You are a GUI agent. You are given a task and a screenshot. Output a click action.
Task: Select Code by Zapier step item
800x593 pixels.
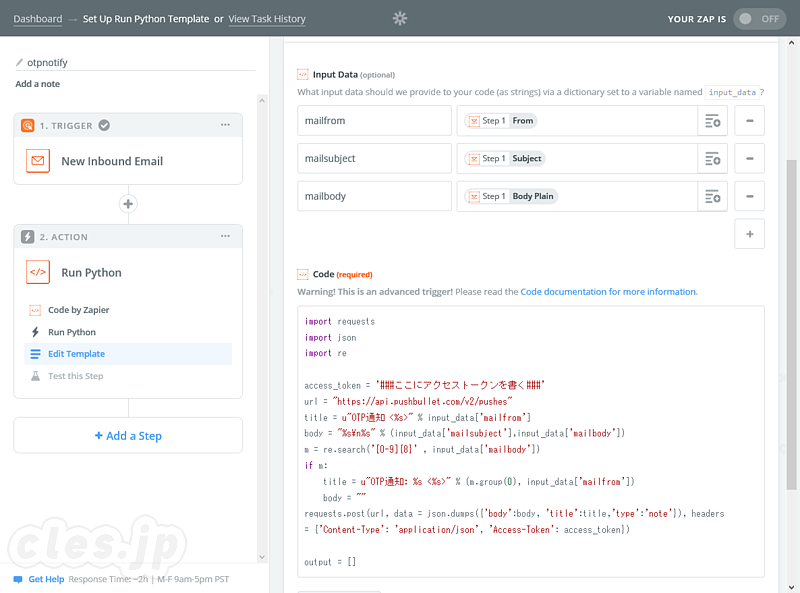click(x=78, y=310)
